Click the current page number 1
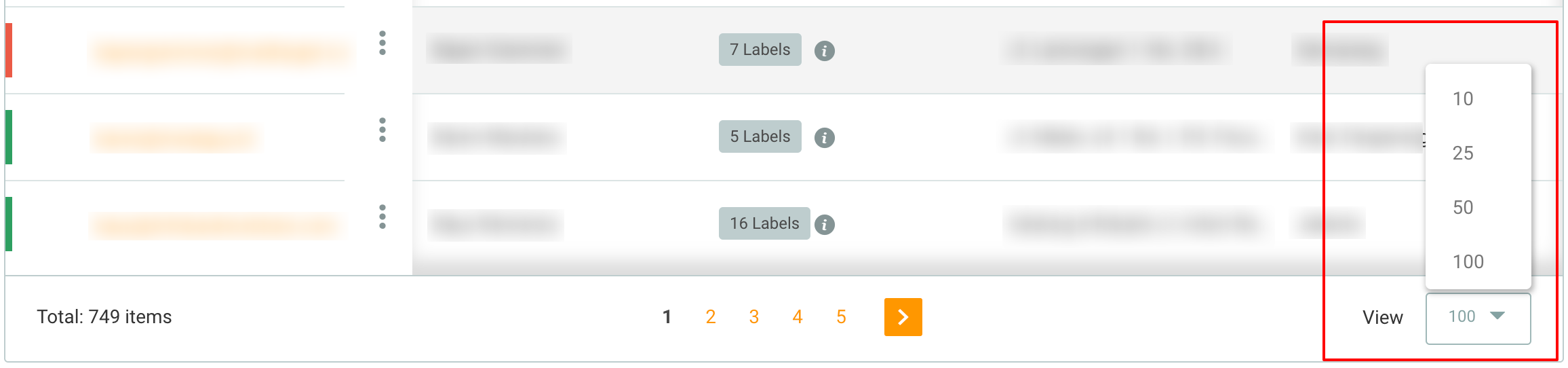This screenshot has width=1568, height=368. [667, 317]
